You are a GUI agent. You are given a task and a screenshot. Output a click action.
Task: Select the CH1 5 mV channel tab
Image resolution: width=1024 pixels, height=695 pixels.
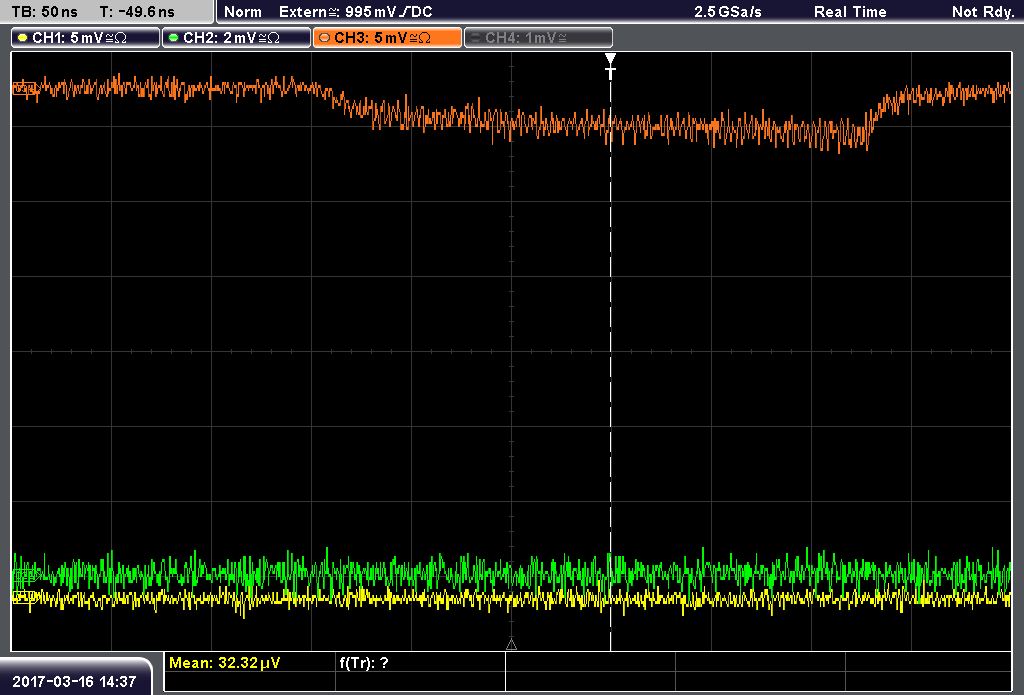click(86, 38)
